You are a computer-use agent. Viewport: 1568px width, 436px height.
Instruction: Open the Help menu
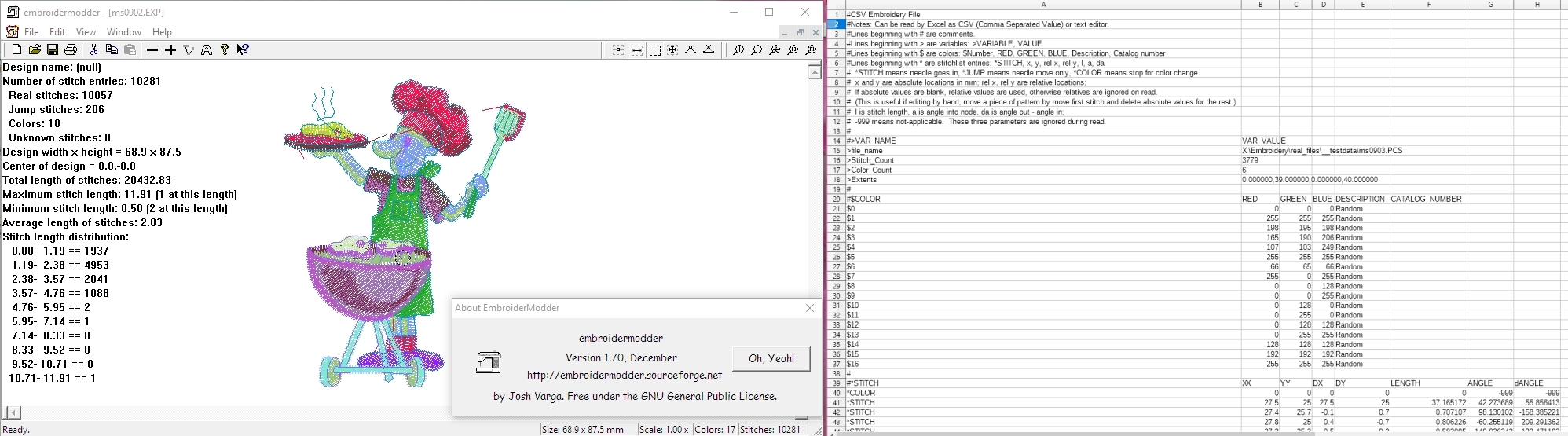click(162, 32)
